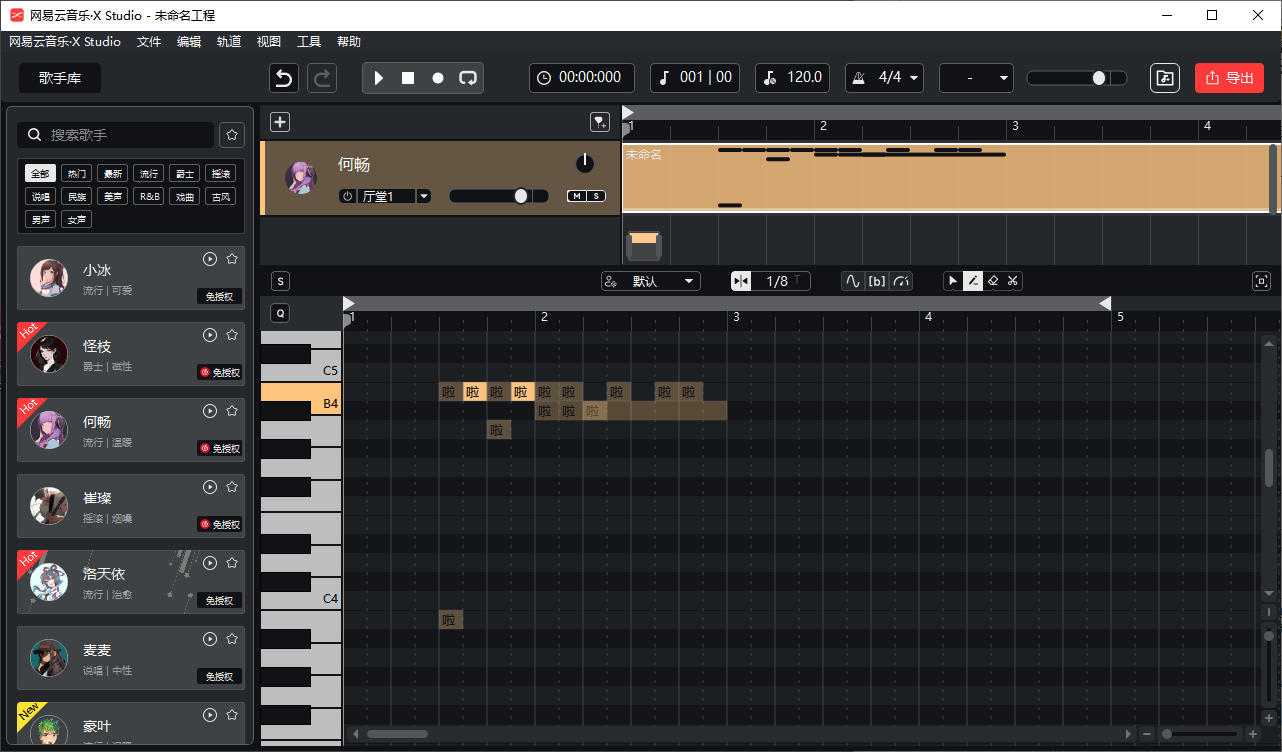Viewport: 1282px width, 752px height.
Task: Export the project with 导出 button
Action: (1229, 78)
